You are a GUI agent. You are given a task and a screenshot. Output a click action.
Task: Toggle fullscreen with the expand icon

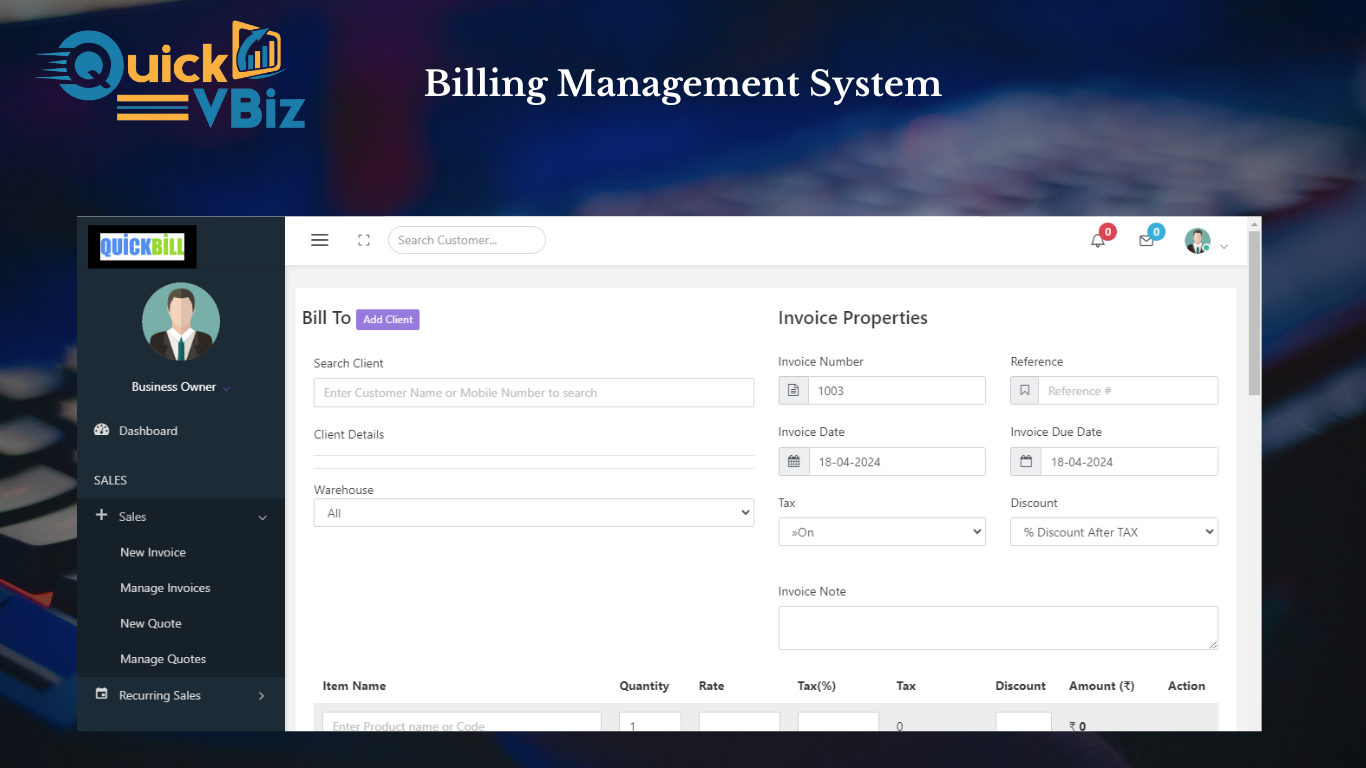(x=364, y=240)
